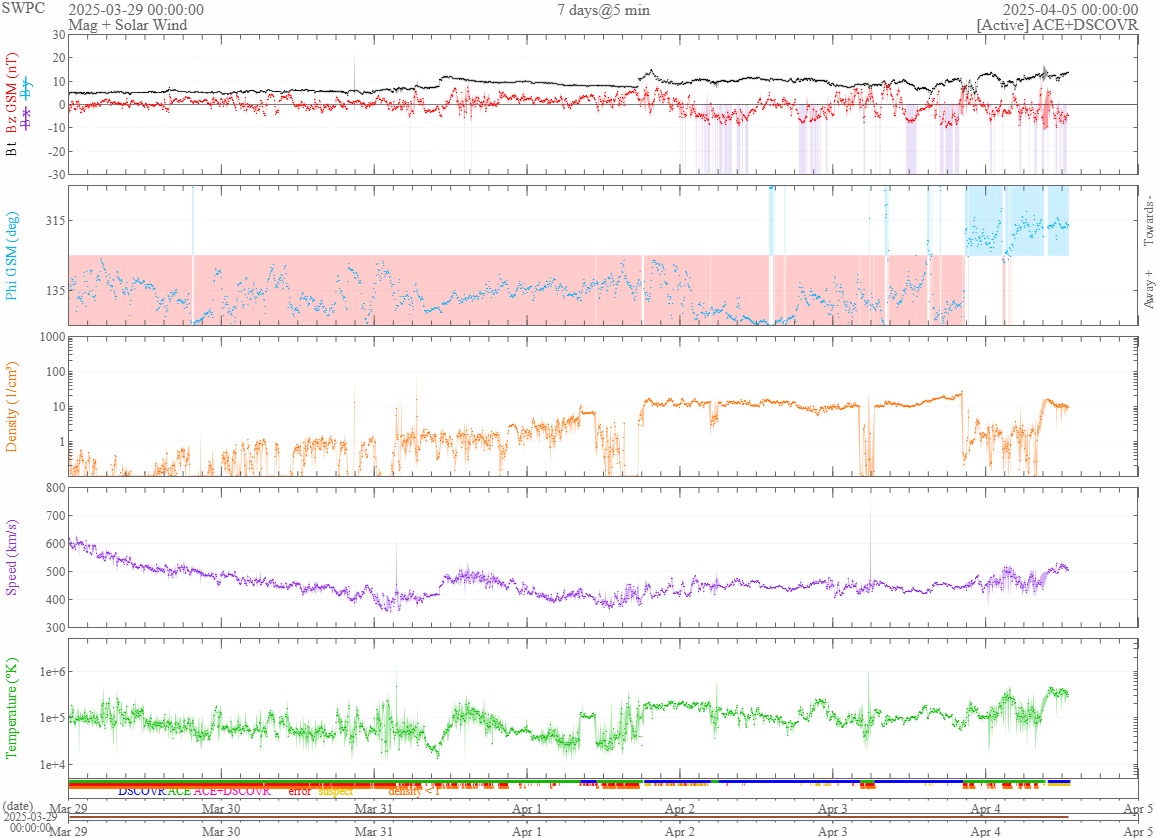This screenshot has height=838, width=1158.
Task: Click the [Active] ACE+DSCOVR source label
Action: coord(1058,24)
